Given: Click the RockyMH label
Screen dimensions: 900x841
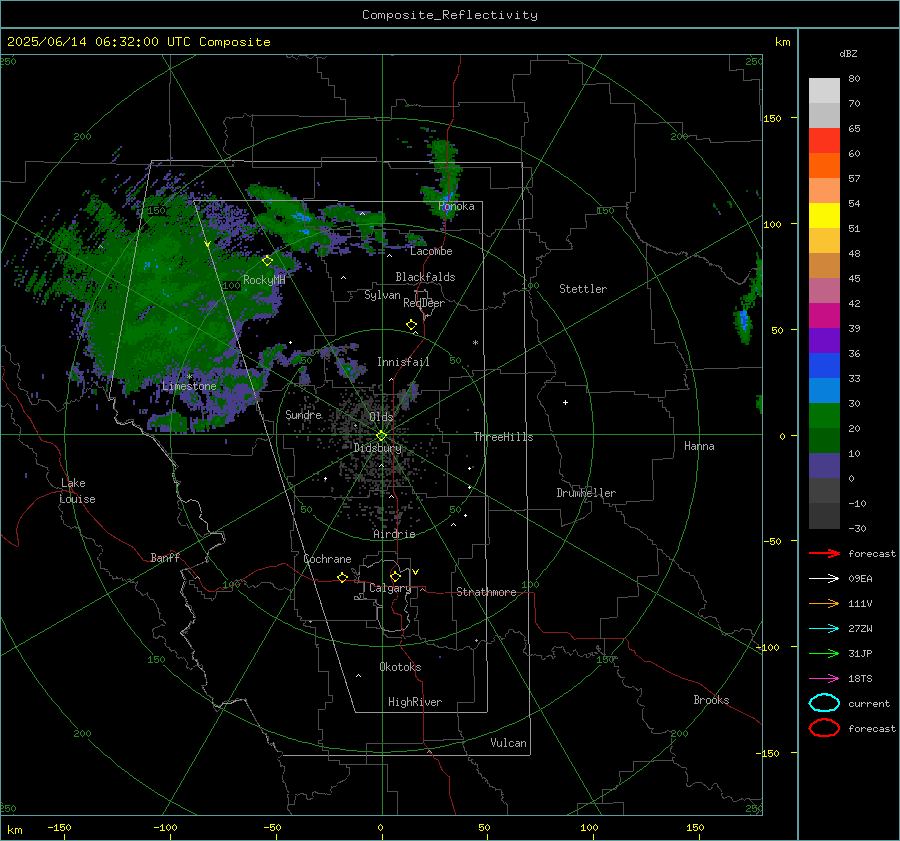Looking at the screenshot, I should (264, 280).
